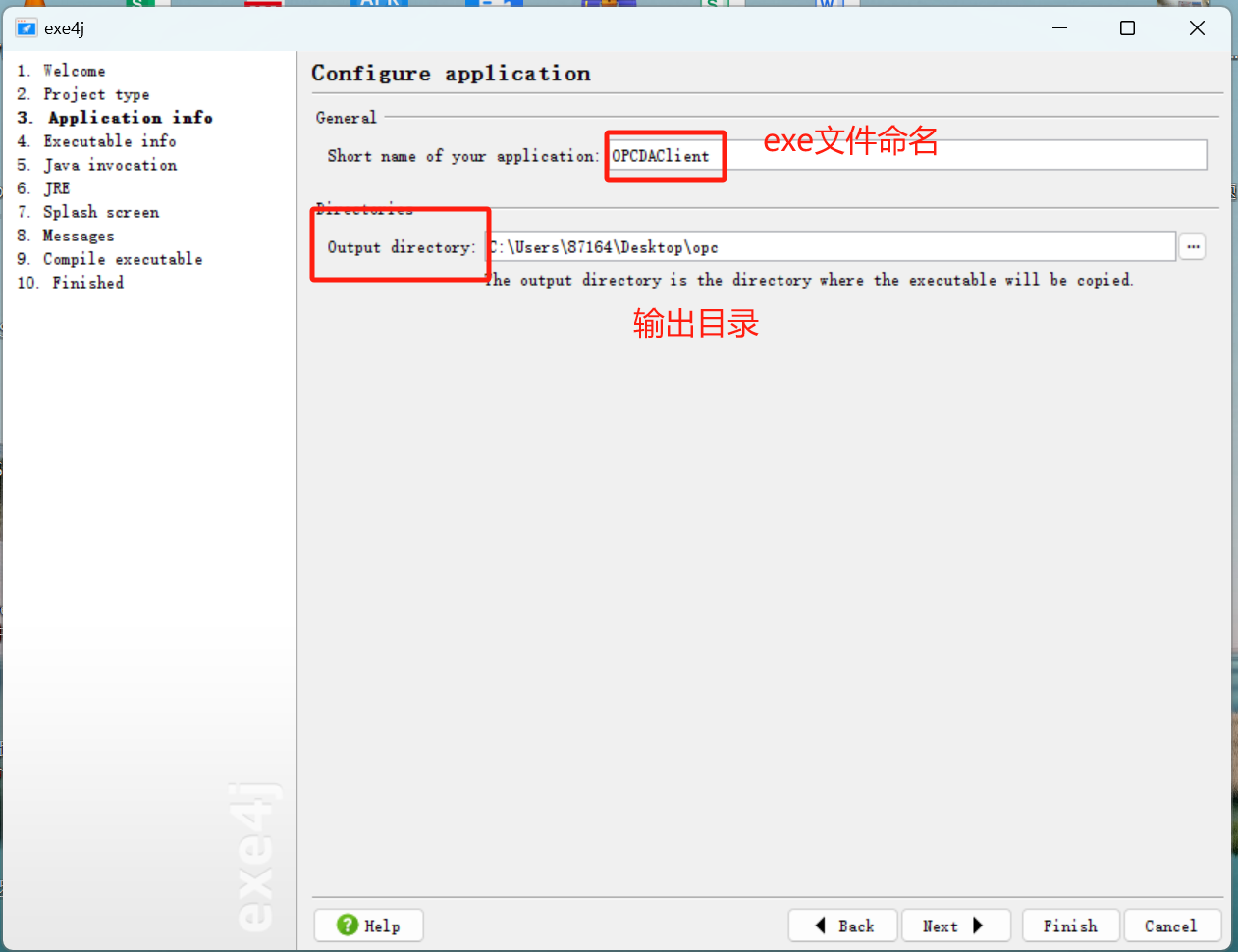Select step 5 Java invocation
The width and height of the screenshot is (1238, 952).
pos(96,165)
